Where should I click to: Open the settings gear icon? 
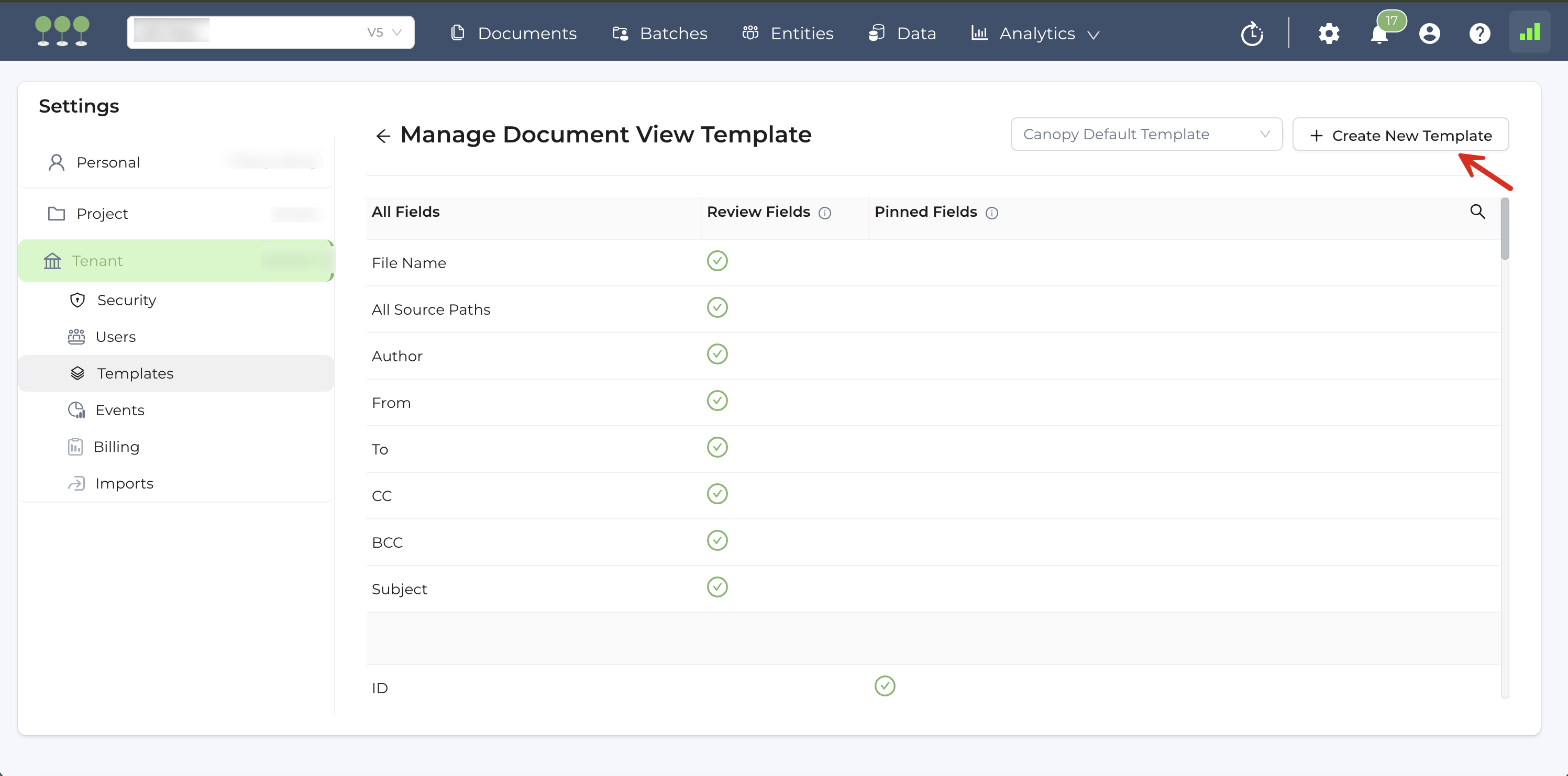click(x=1329, y=34)
